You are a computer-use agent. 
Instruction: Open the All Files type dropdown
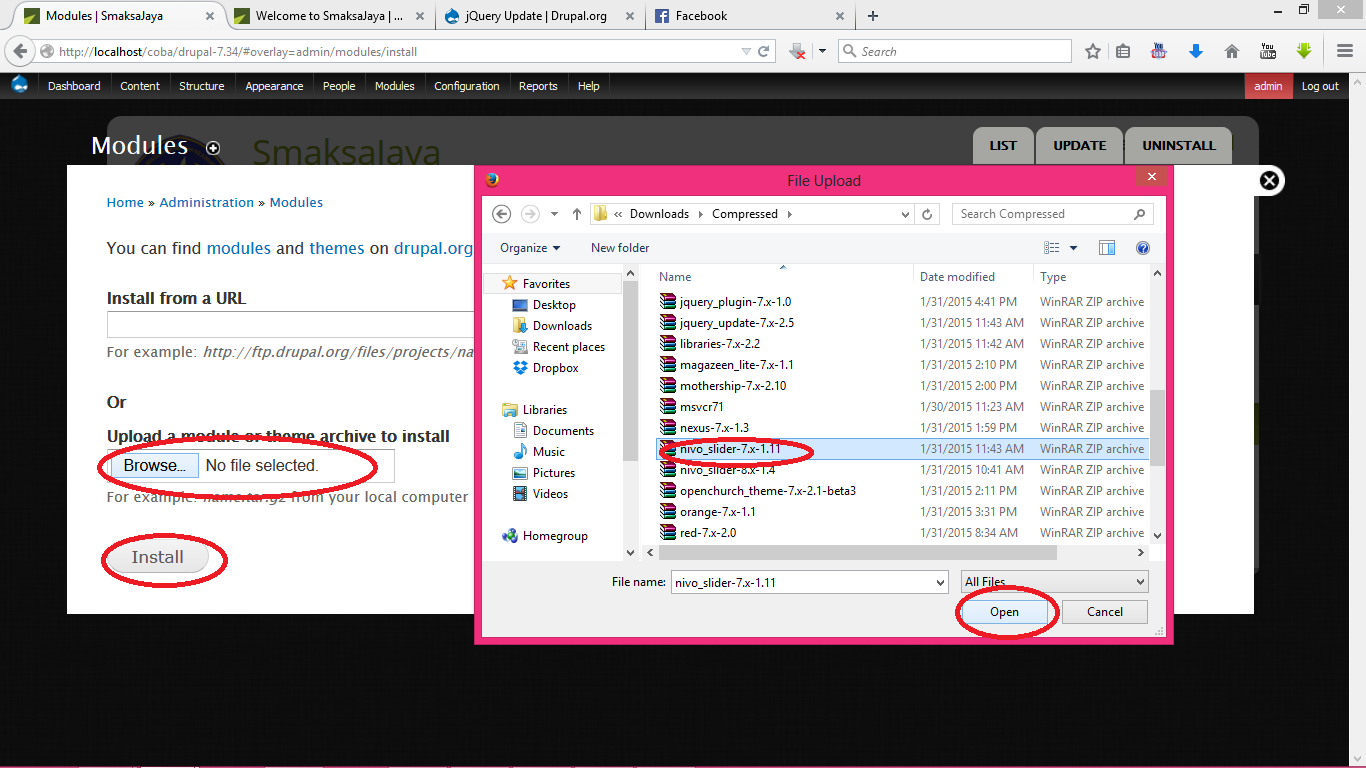click(x=1054, y=582)
